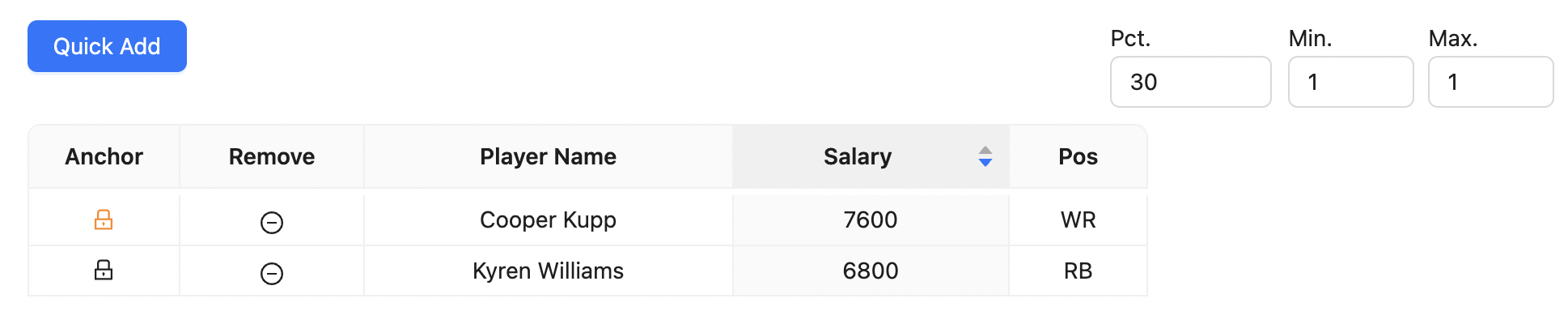
Task: Toggle anchor lock for Kyren Williams
Action: tap(104, 270)
